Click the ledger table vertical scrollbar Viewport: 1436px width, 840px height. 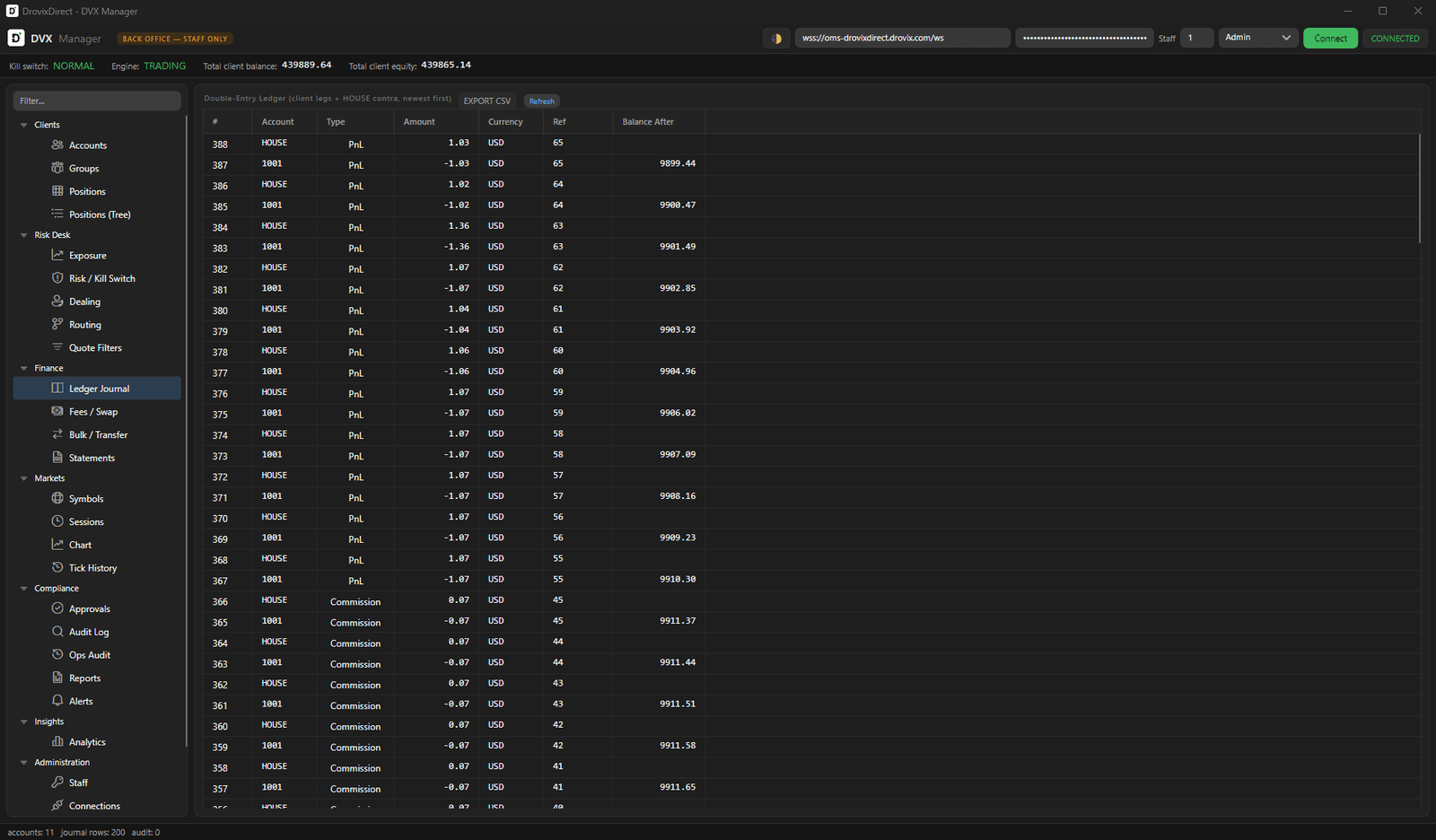(1420, 188)
